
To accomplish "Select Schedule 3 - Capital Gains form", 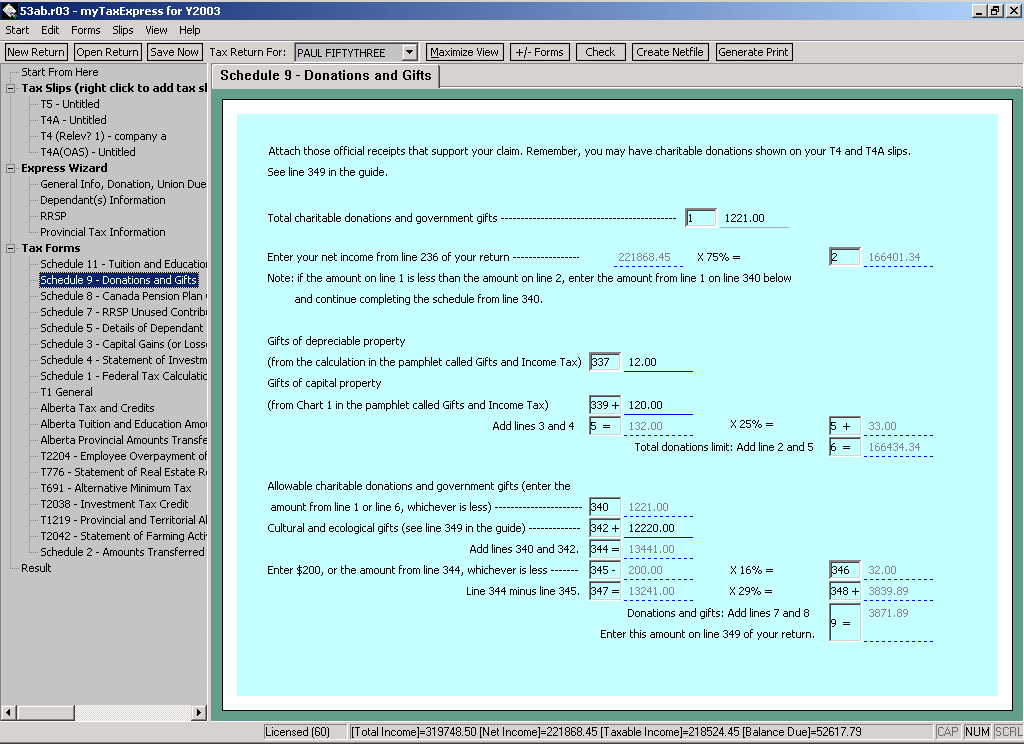I will click(122, 344).
